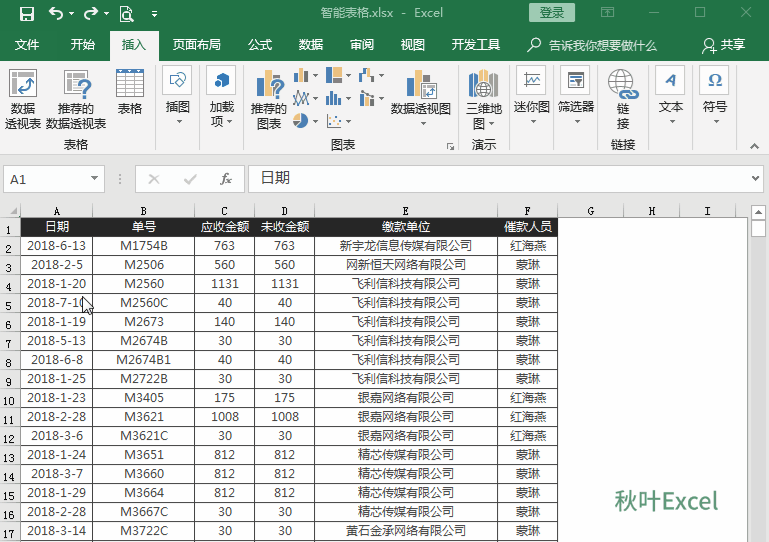Switch to the 公式 (Formulas) tab
This screenshot has width=769, height=542.
click(260, 45)
